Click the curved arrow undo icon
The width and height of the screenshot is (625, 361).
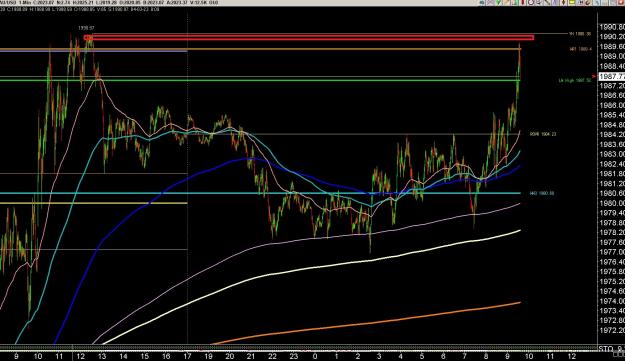point(588,2)
